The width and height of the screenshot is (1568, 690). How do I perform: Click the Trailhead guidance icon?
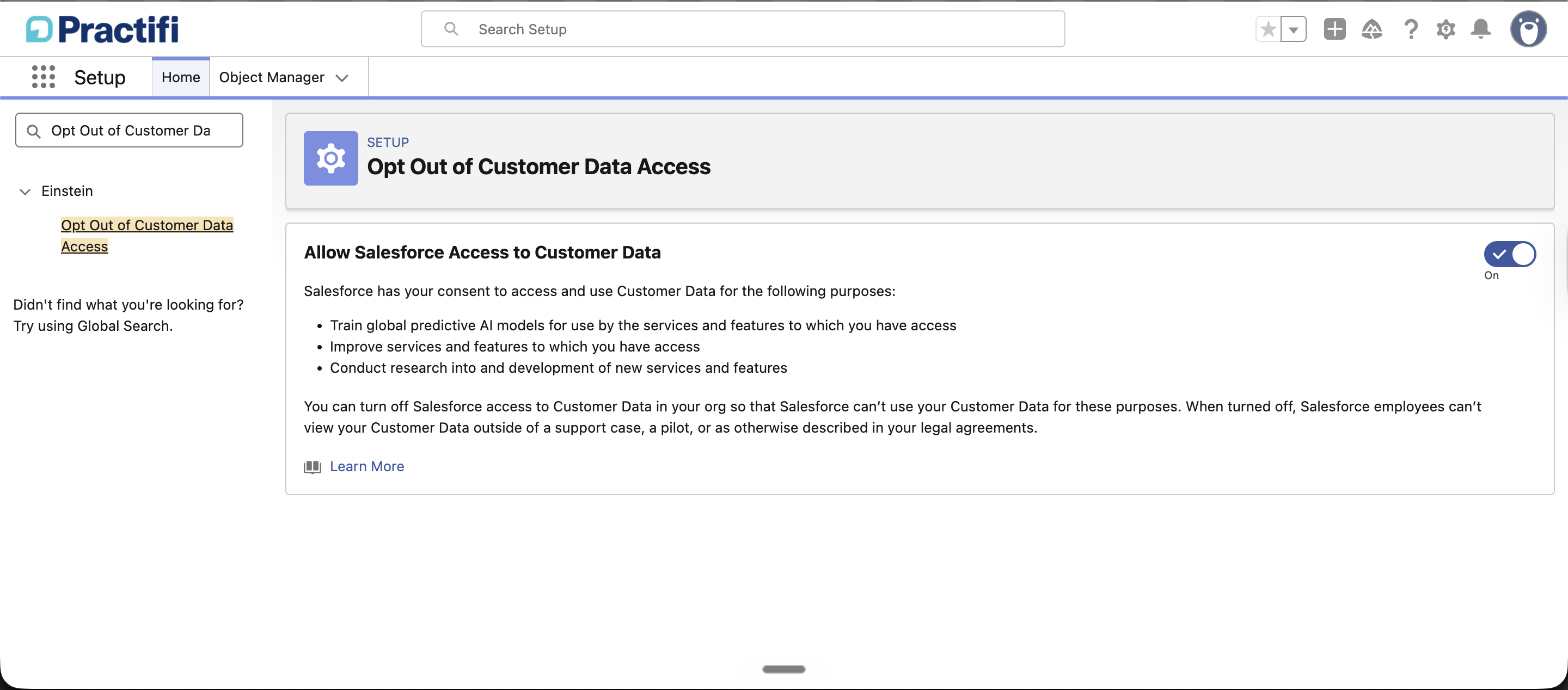(x=1371, y=29)
